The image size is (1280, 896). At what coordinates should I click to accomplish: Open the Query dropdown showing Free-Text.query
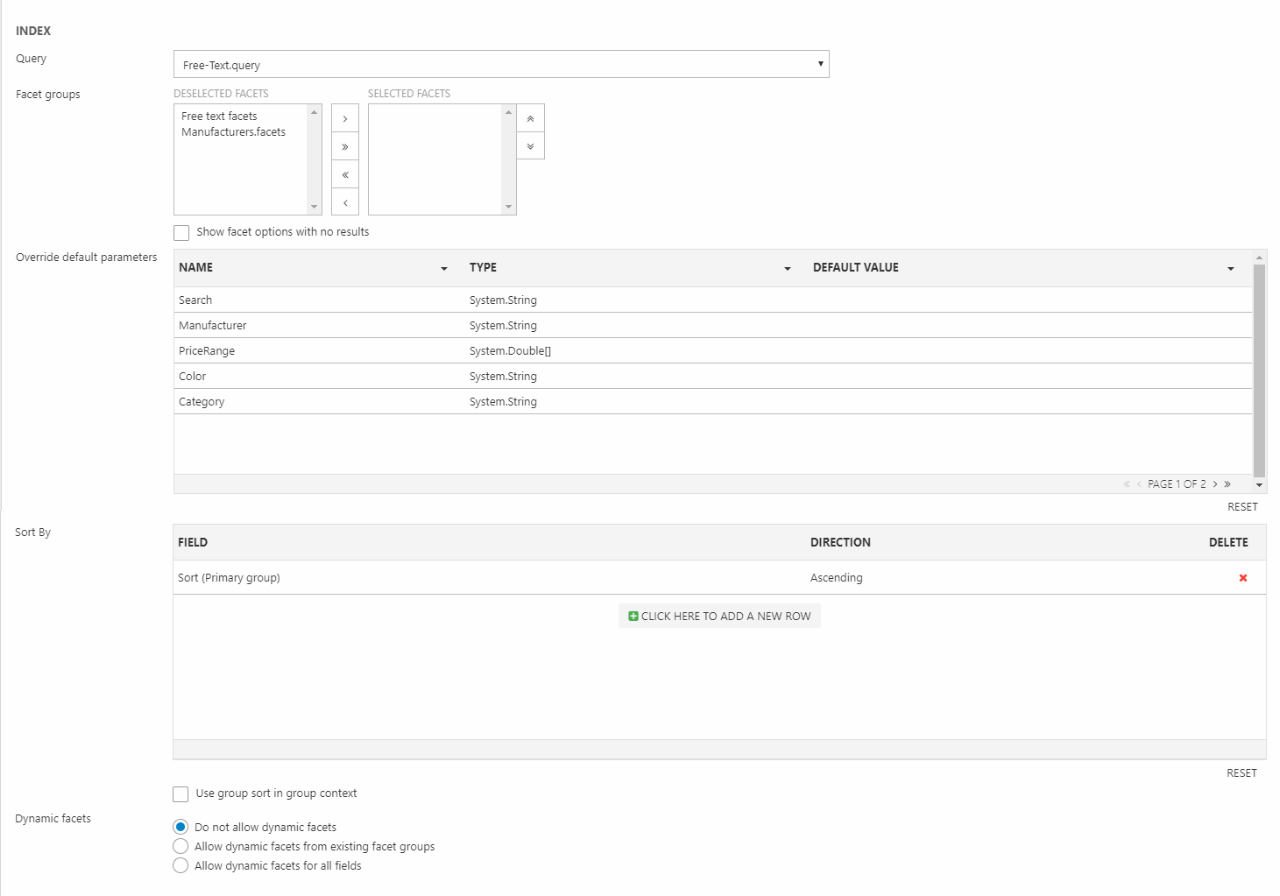[501, 65]
